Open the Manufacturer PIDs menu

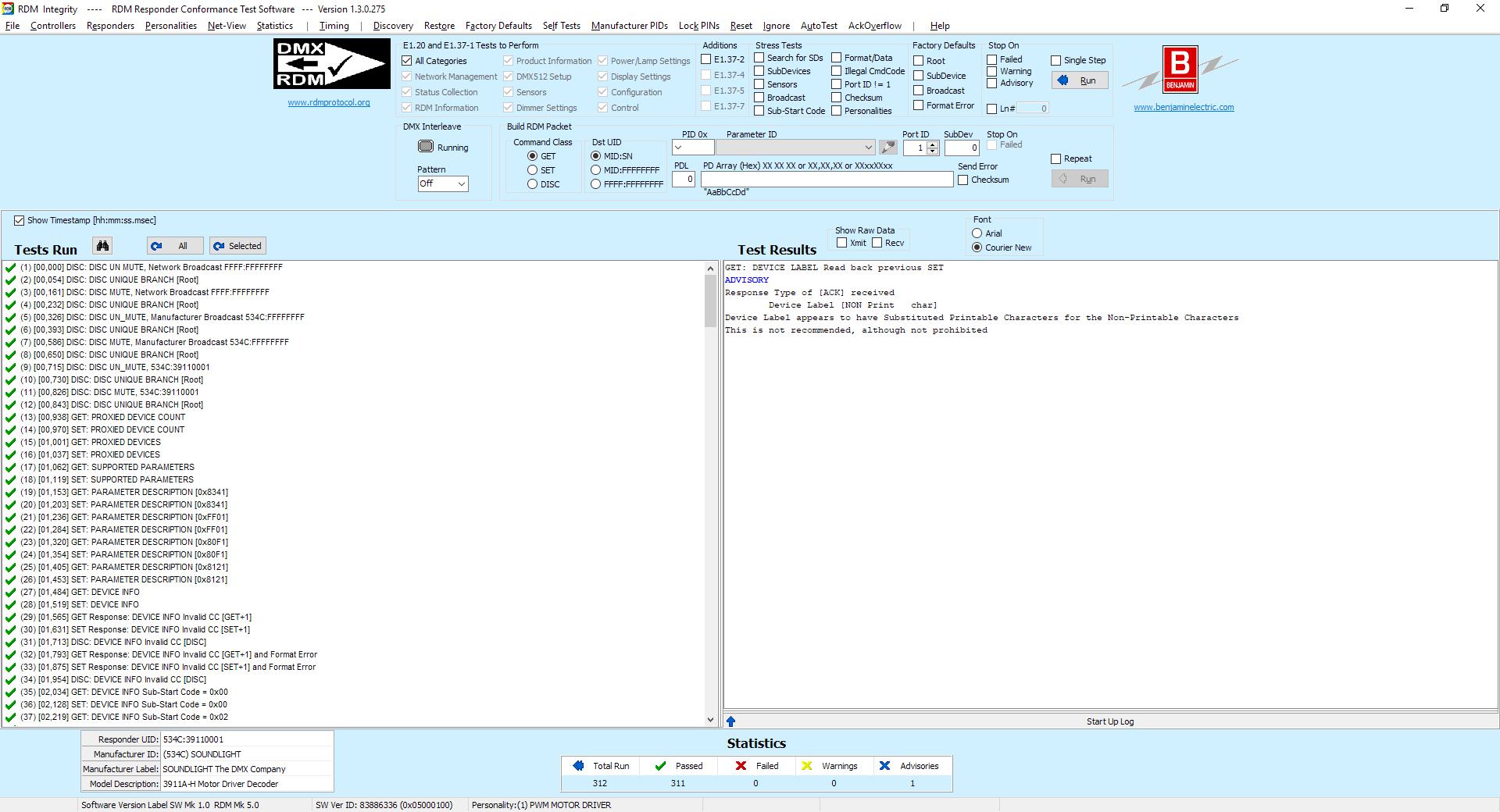pyautogui.click(x=629, y=26)
